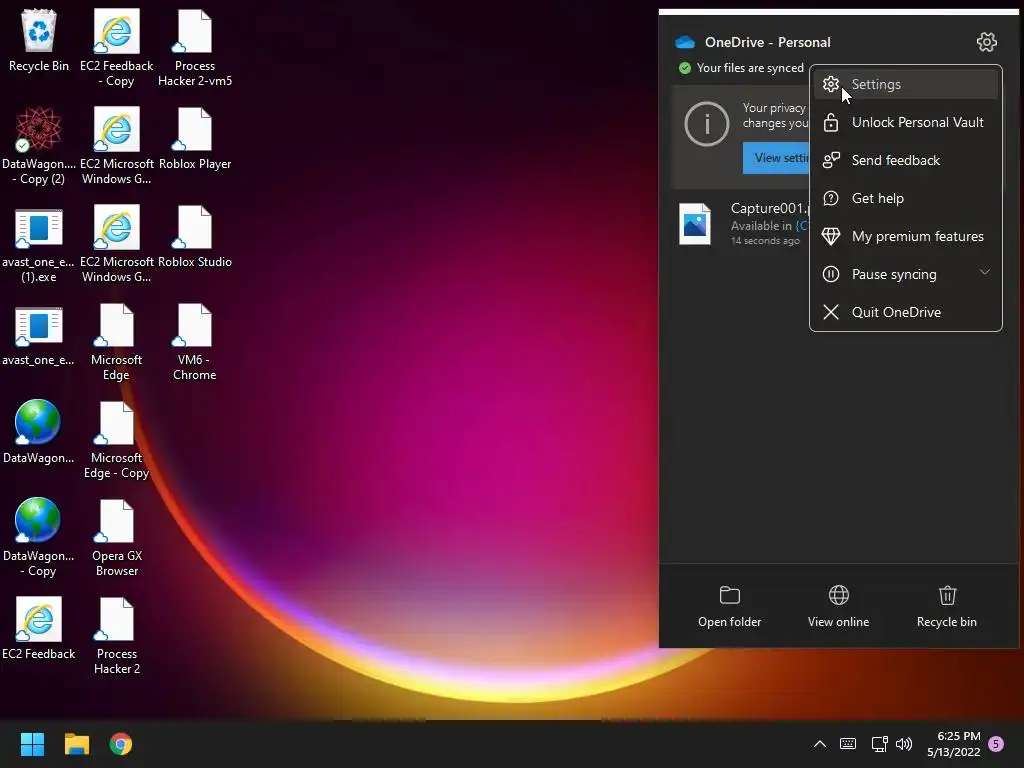Click the volume speaker tray icon
Screen dimensions: 1024x768
point(904,744)
